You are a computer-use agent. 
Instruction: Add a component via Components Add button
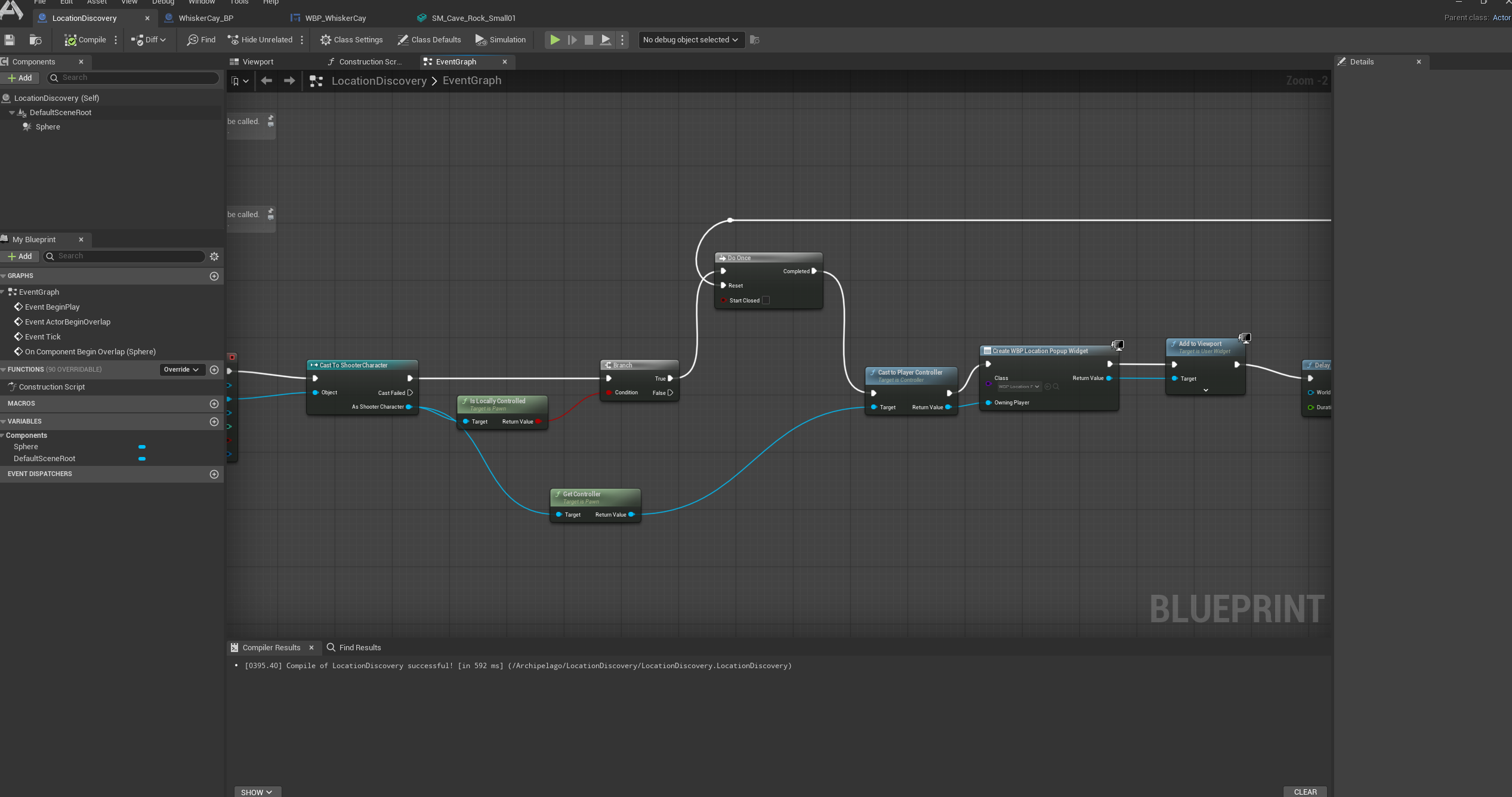point(20,78)
